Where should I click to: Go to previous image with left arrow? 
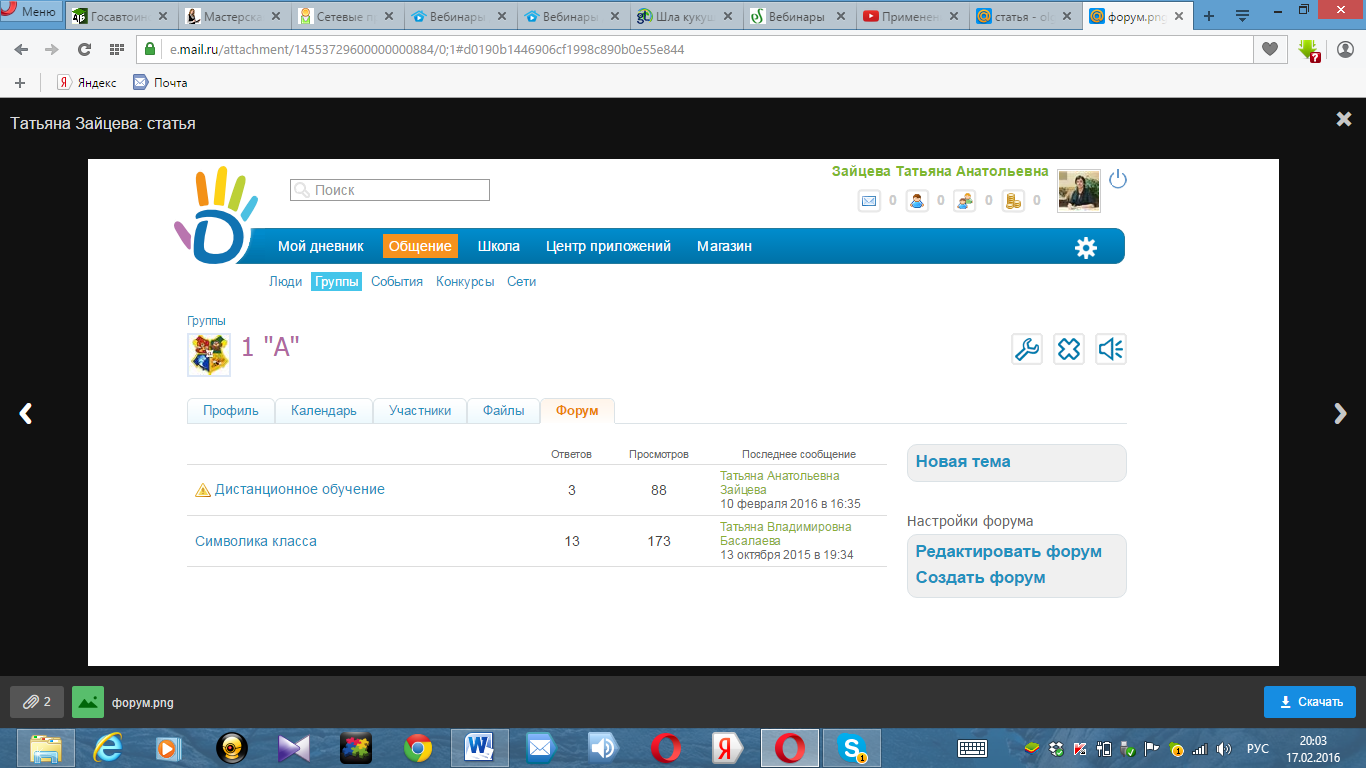point(26,414)
